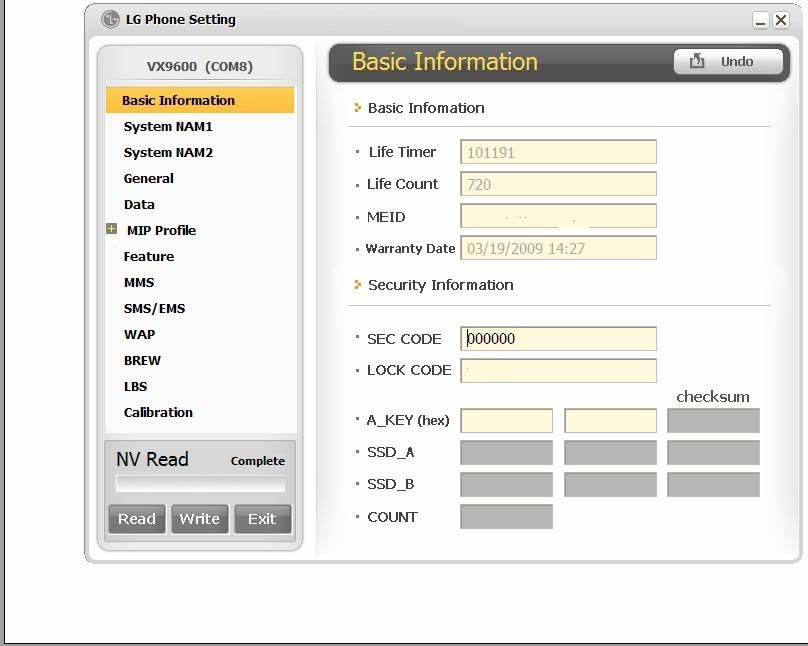
Task: Close the LG Phone Setting window
Action: tap(781, 20)
